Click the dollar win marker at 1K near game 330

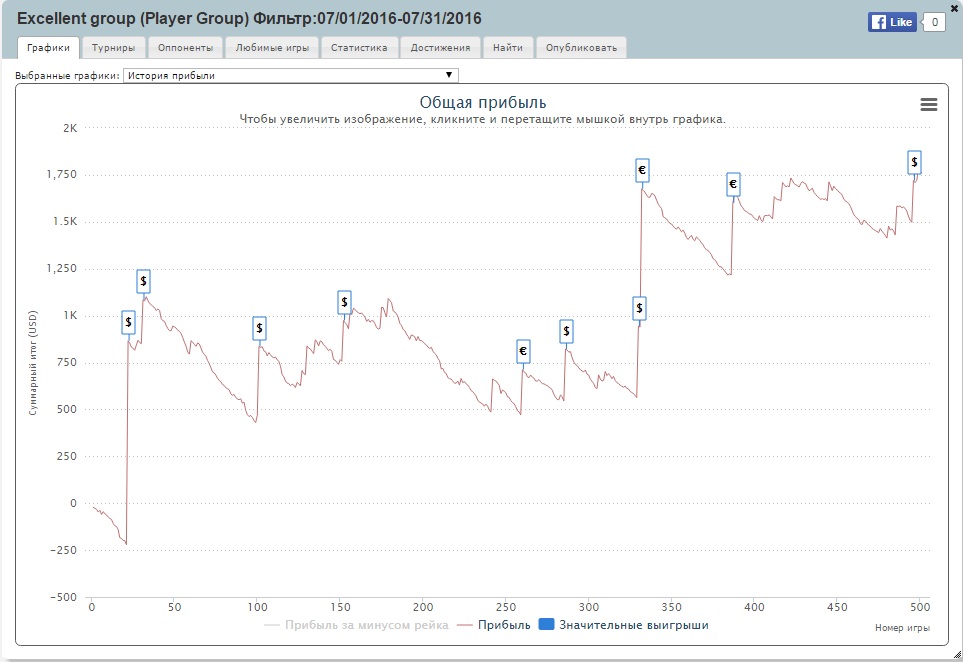639,308
